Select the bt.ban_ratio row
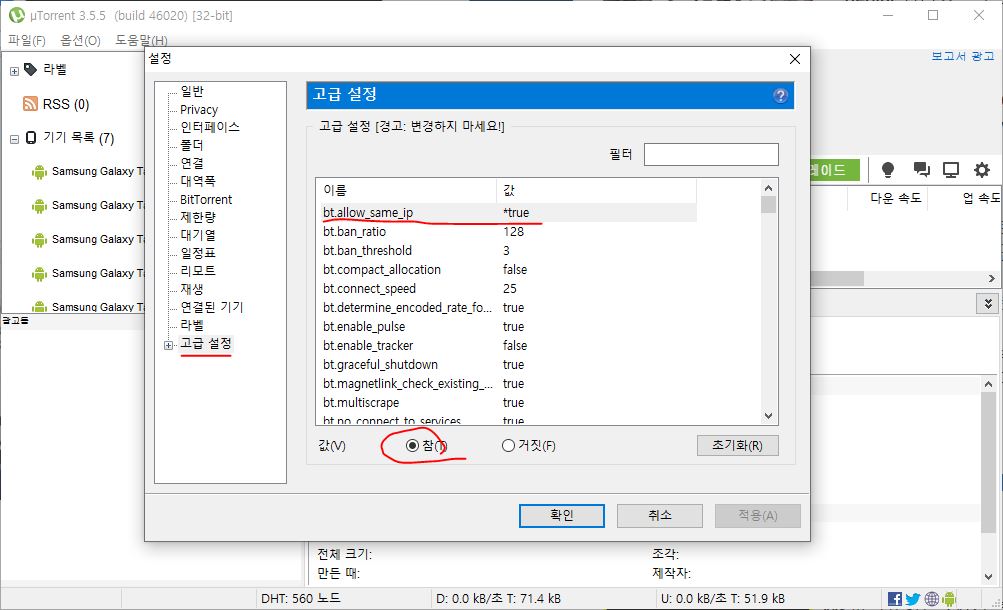This screenshot has width=1003, height=610. coord(507,231)
